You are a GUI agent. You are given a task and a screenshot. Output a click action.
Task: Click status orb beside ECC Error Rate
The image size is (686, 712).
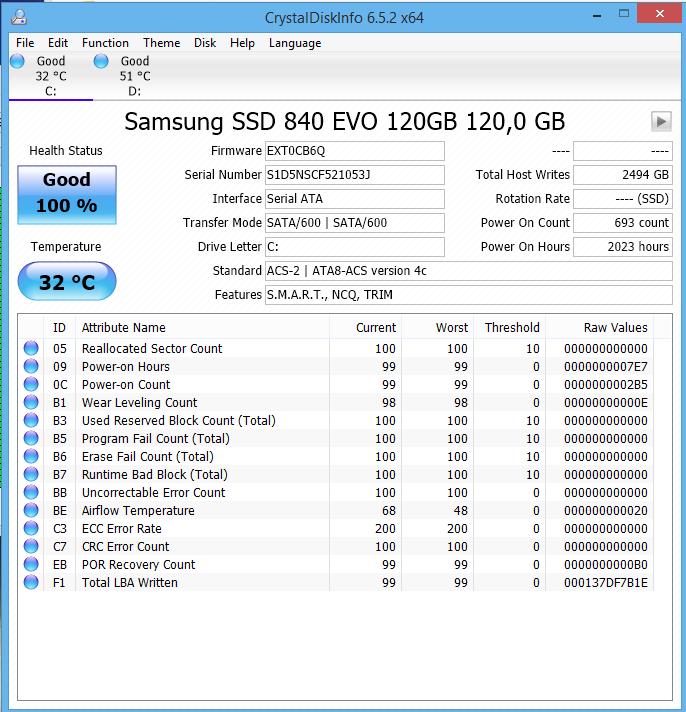pyautogui.click(x=31, y=528)
